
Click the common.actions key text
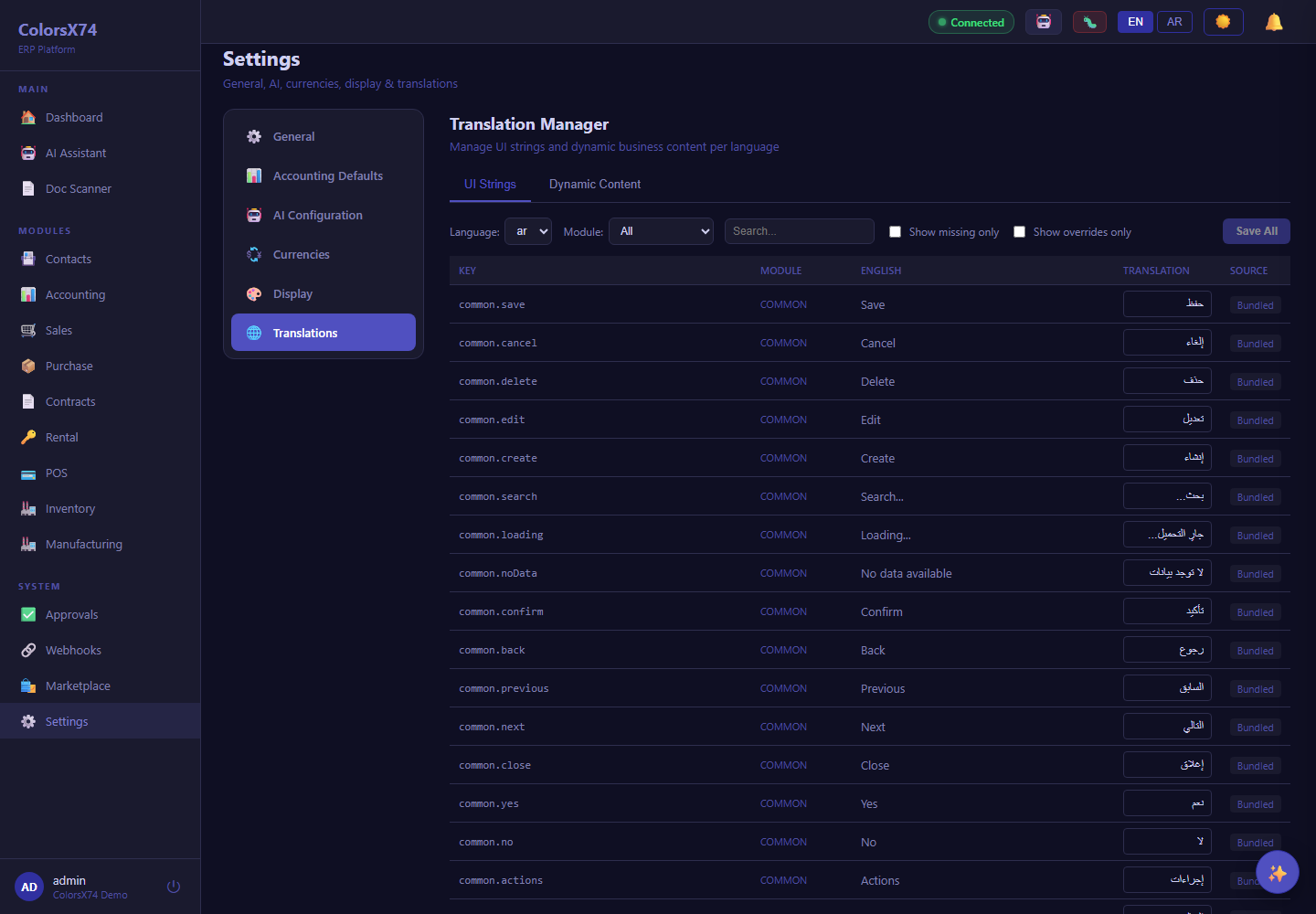(x=501, y=880)
